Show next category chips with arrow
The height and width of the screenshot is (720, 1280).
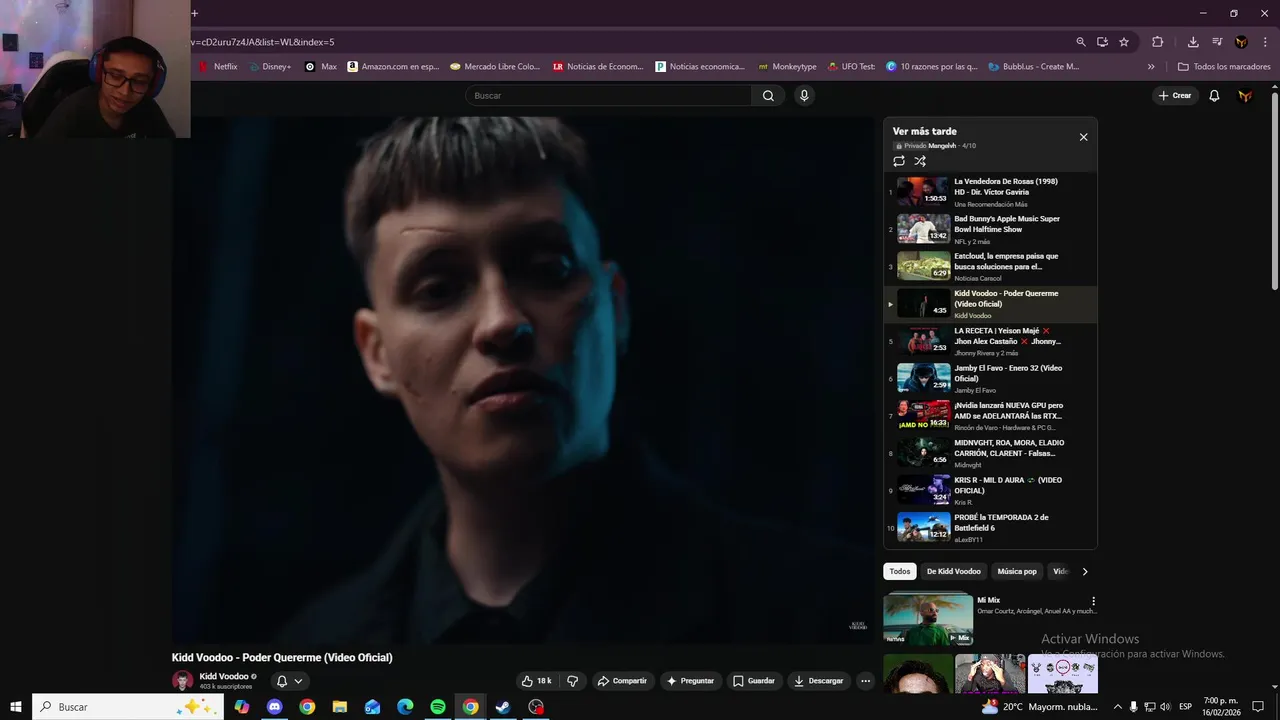coord(1085,572)
